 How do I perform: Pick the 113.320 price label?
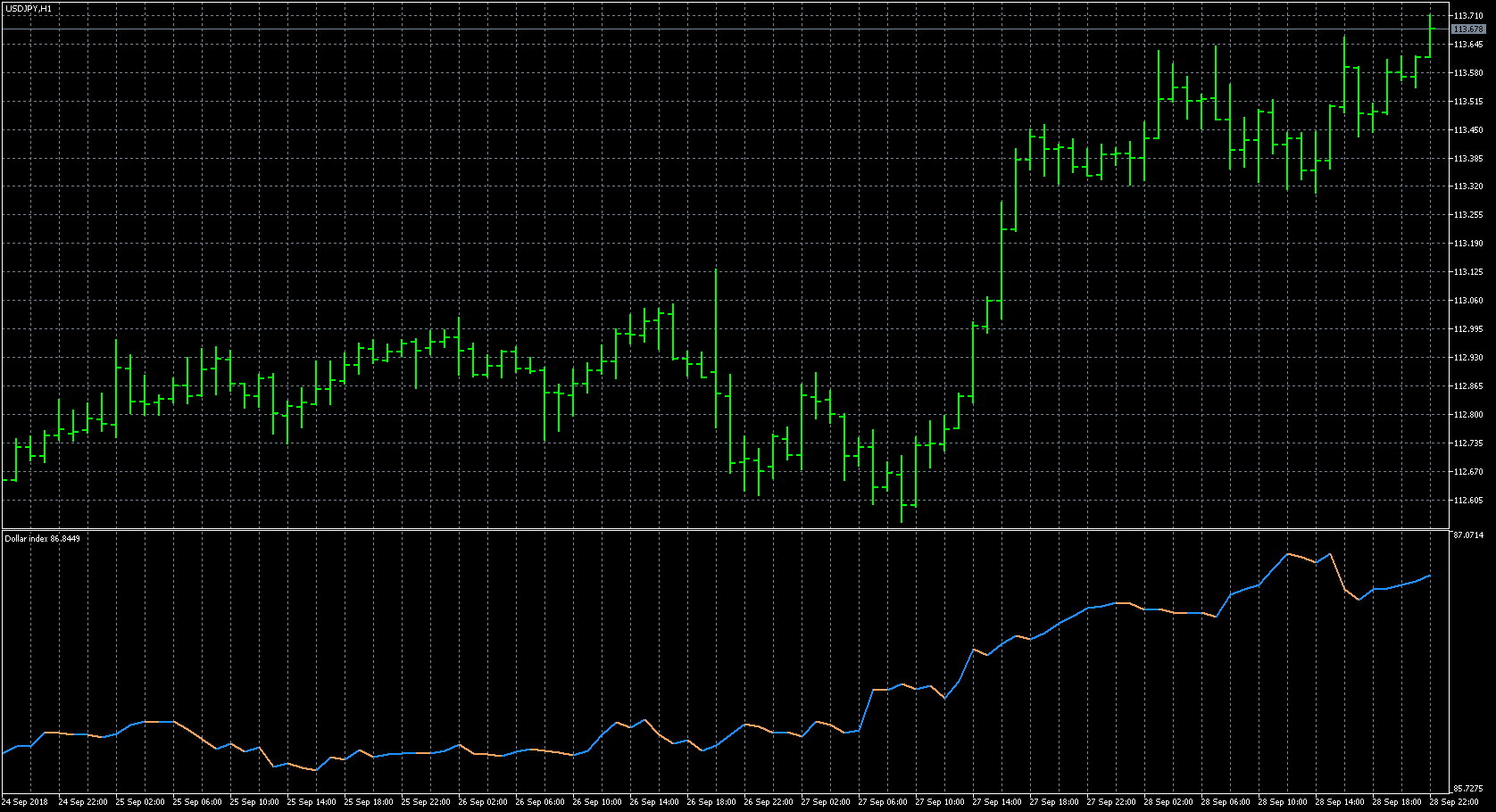click(x=1468, y=186)
